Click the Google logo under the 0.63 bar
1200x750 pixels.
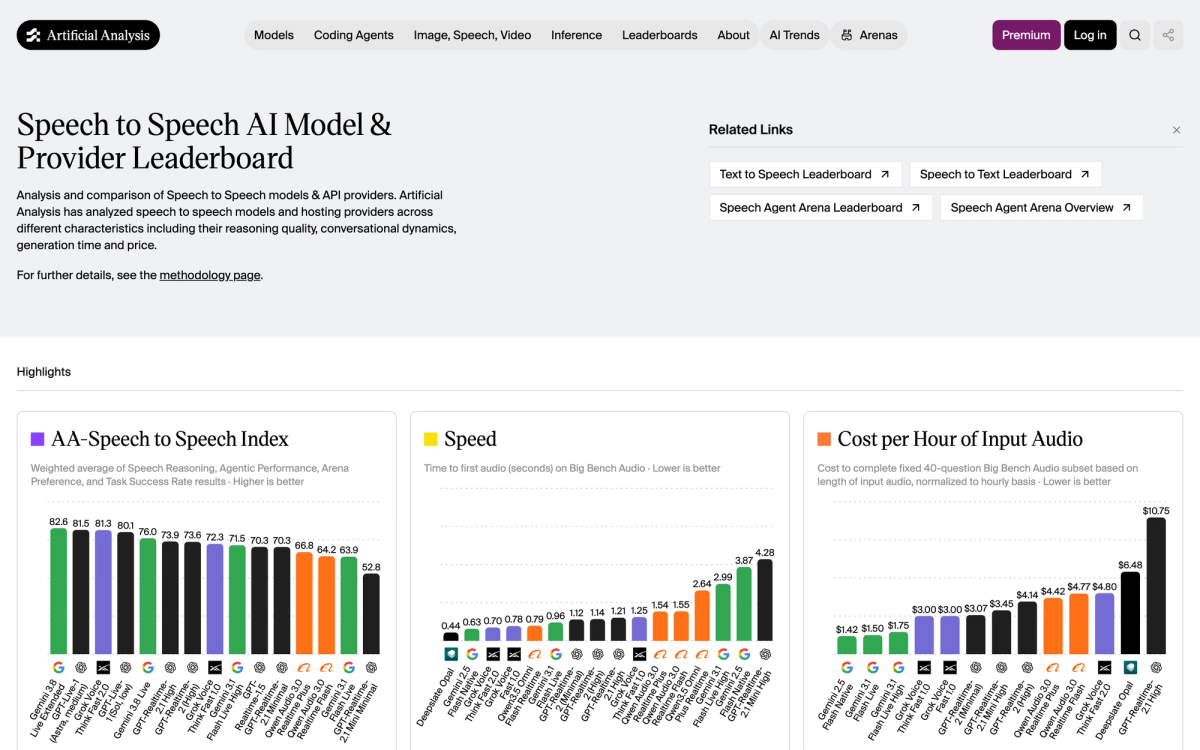[472, 654]
